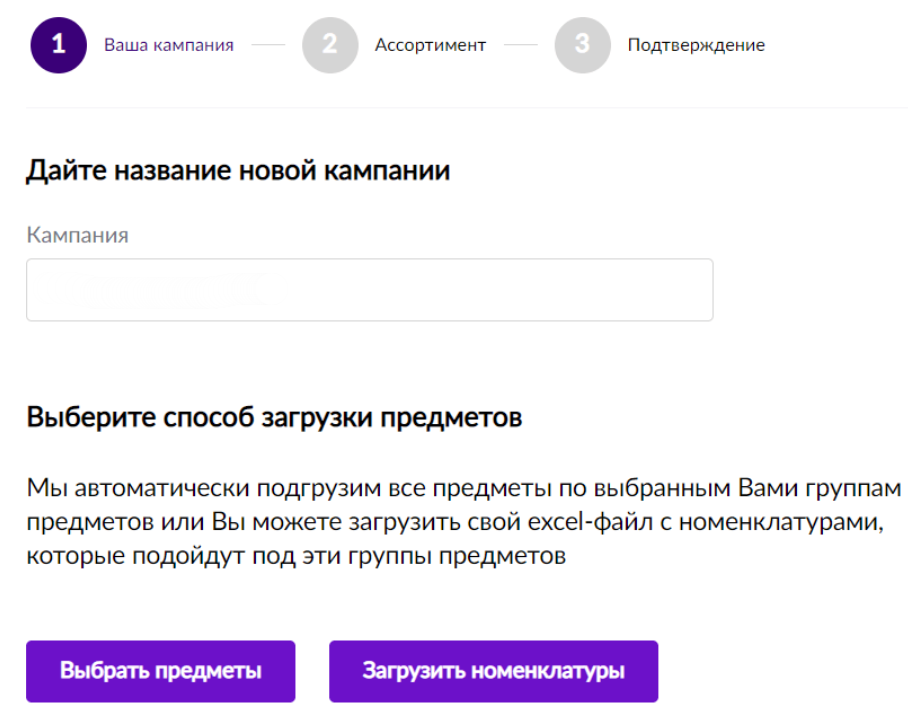Select step 3 circle icon
908x727 pixels.
pos(583,45)
